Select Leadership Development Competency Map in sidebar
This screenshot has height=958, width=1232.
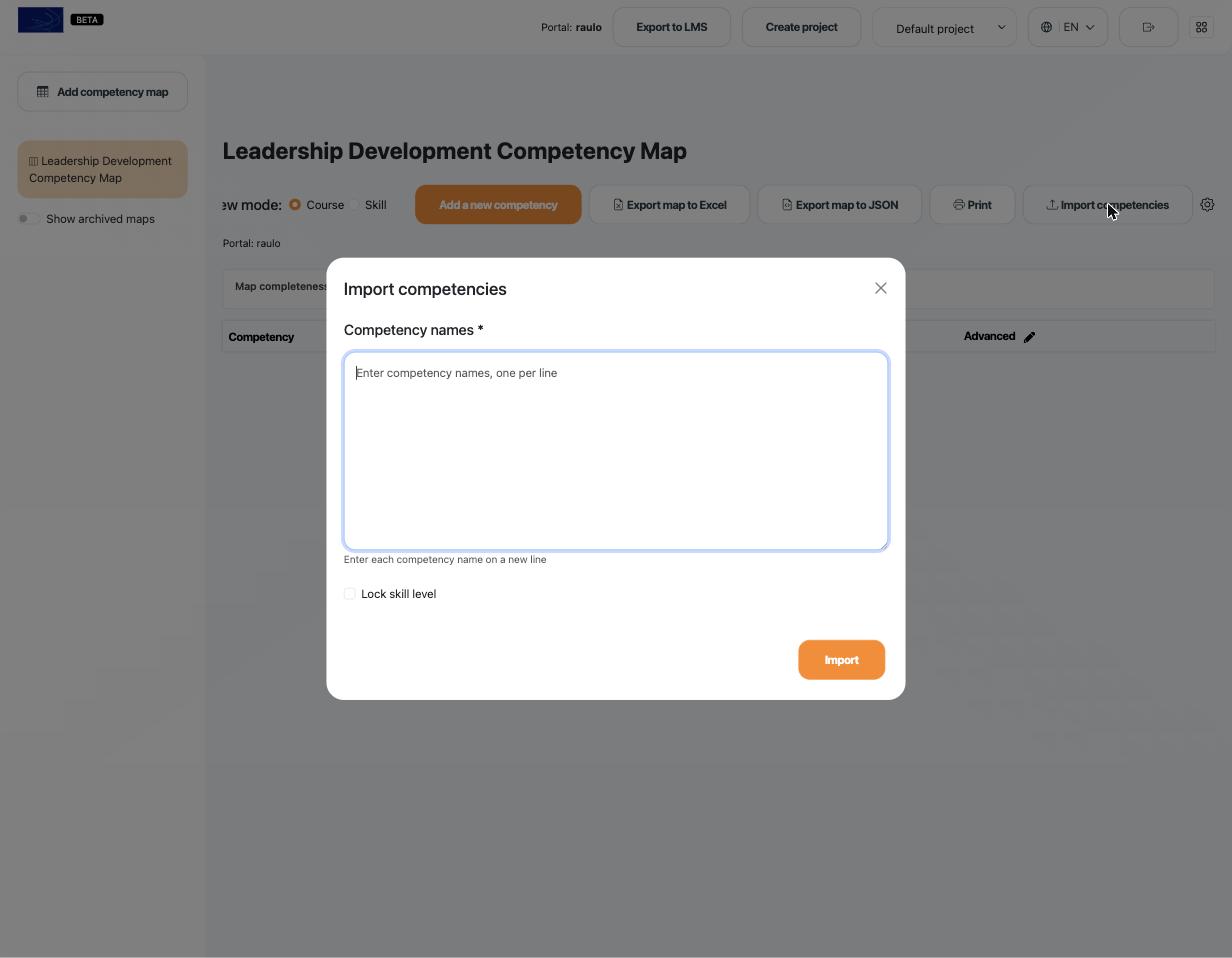click(x=102, y=169)
